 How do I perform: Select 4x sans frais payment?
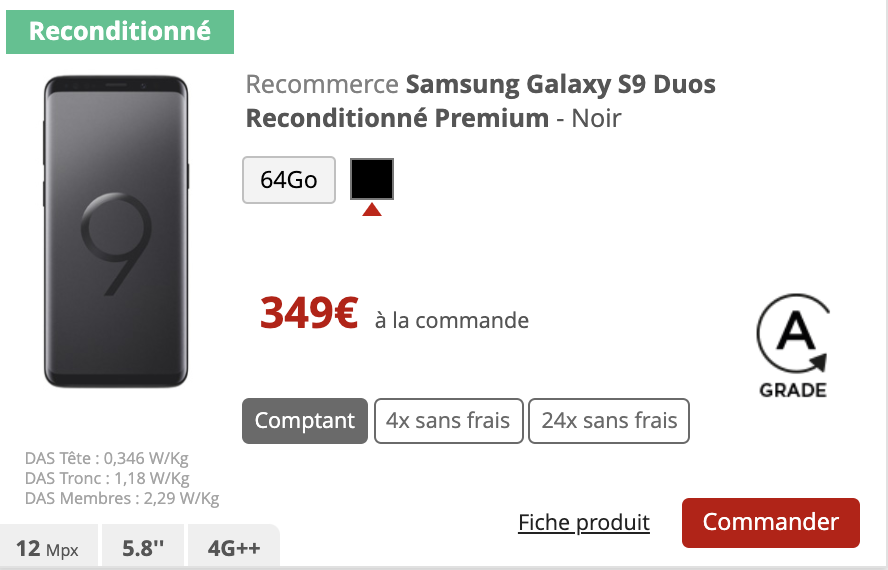(448, 421)
